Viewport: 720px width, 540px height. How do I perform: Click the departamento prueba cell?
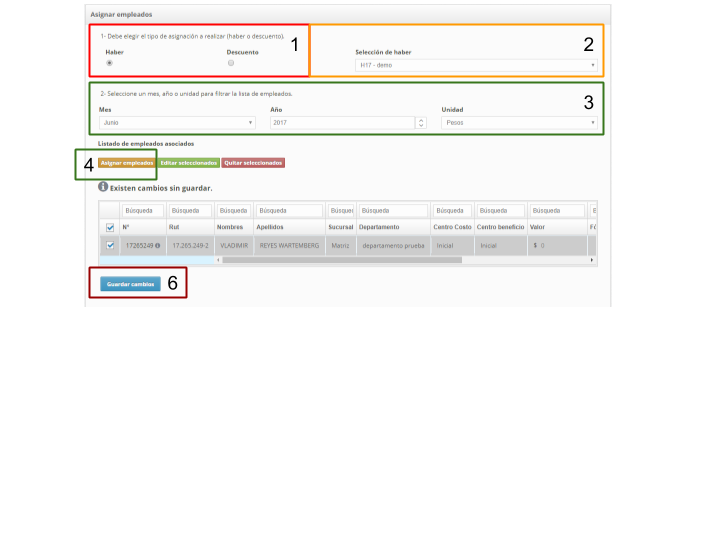[394, 246]
